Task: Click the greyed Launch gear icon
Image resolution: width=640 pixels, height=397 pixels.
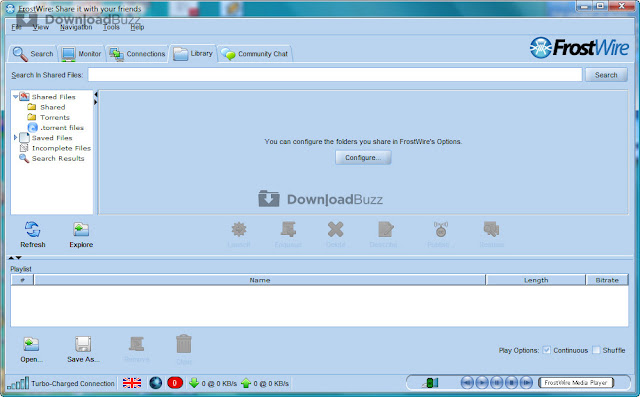Action: tap(239, 229)
